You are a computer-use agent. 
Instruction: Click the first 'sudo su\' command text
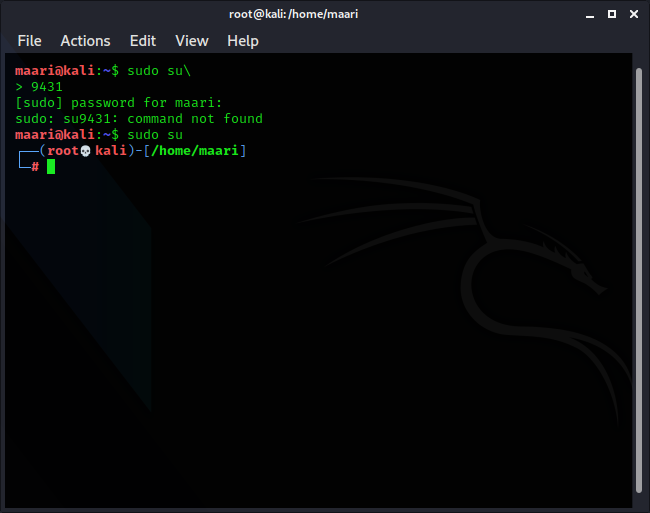(x=158, y=71)
